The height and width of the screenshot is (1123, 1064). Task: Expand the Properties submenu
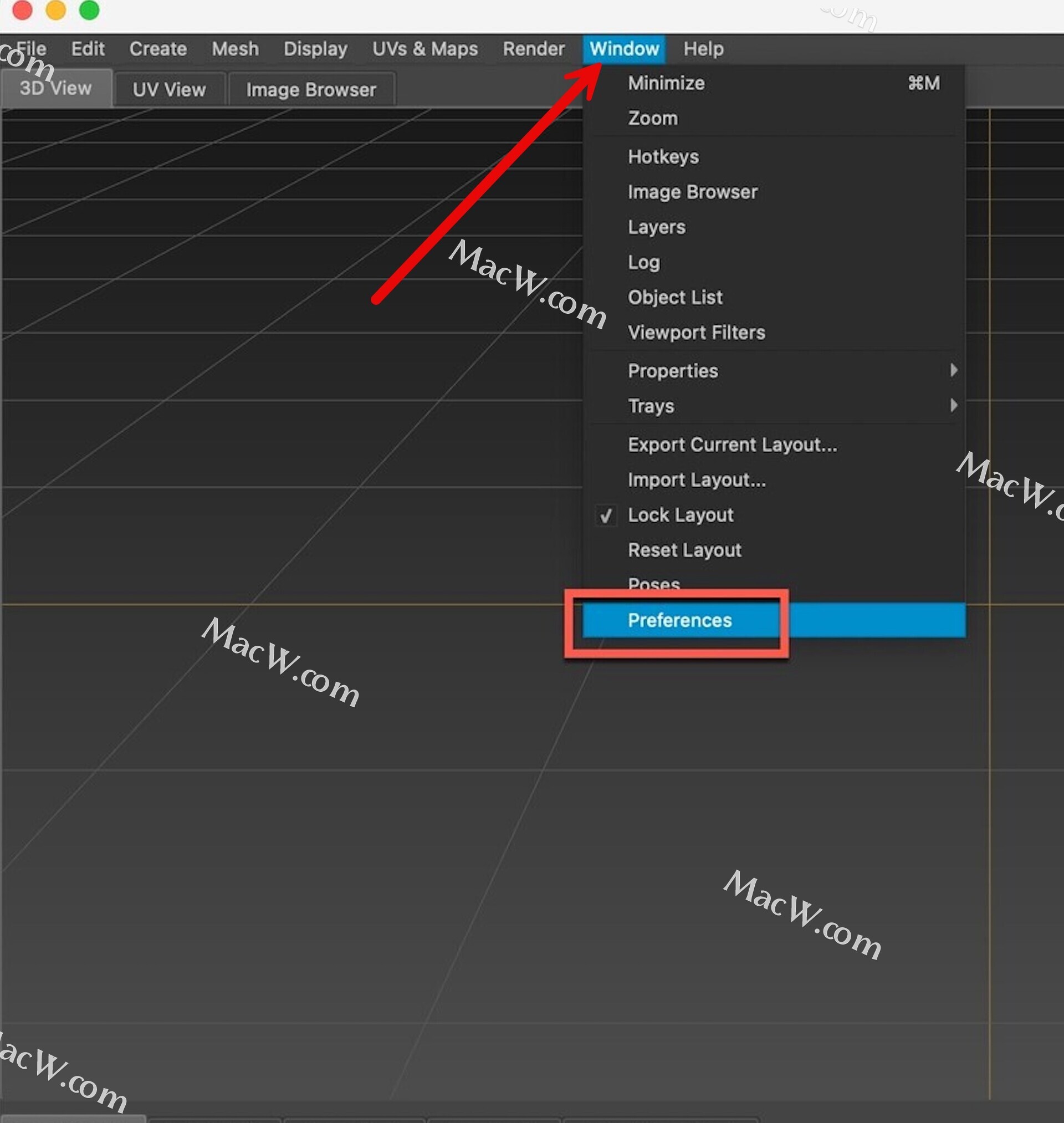tap(775, 371)
